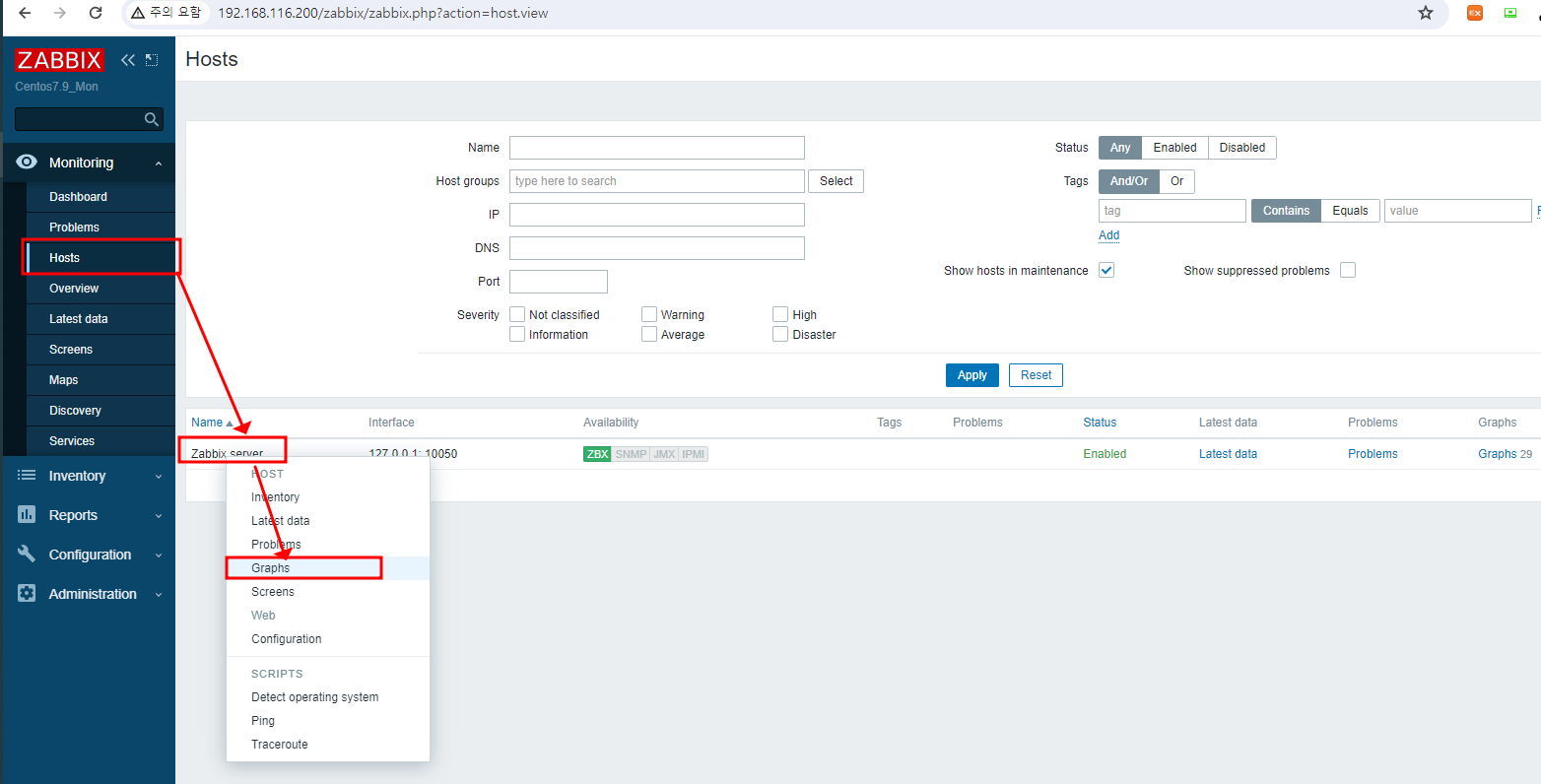The width and height of the screenshot is (1541, 784).
Task: Collapse the Monitoring menu chevron
Action: [159, 163]
